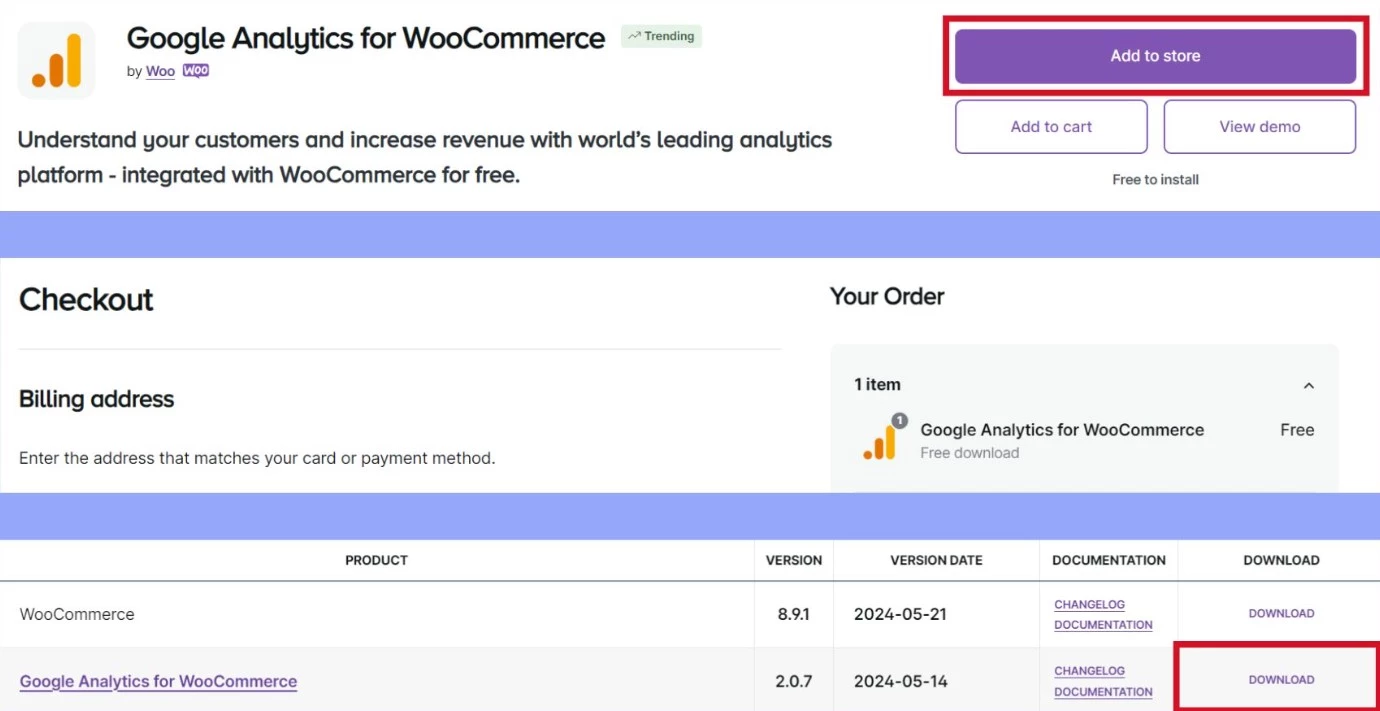Click the DOWNLOAD column header

[x=1281, y=560]
